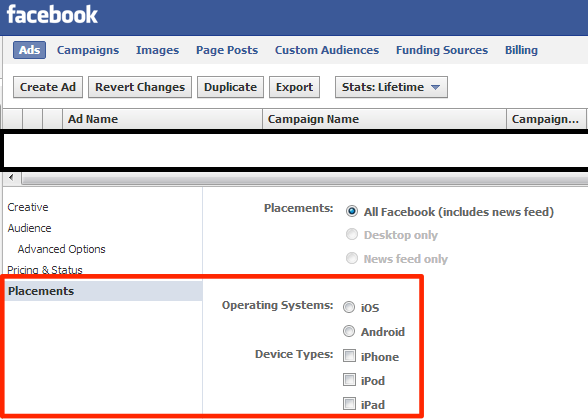Open the Audience section
Screen dimensions: 588x419
pos(29,228)
